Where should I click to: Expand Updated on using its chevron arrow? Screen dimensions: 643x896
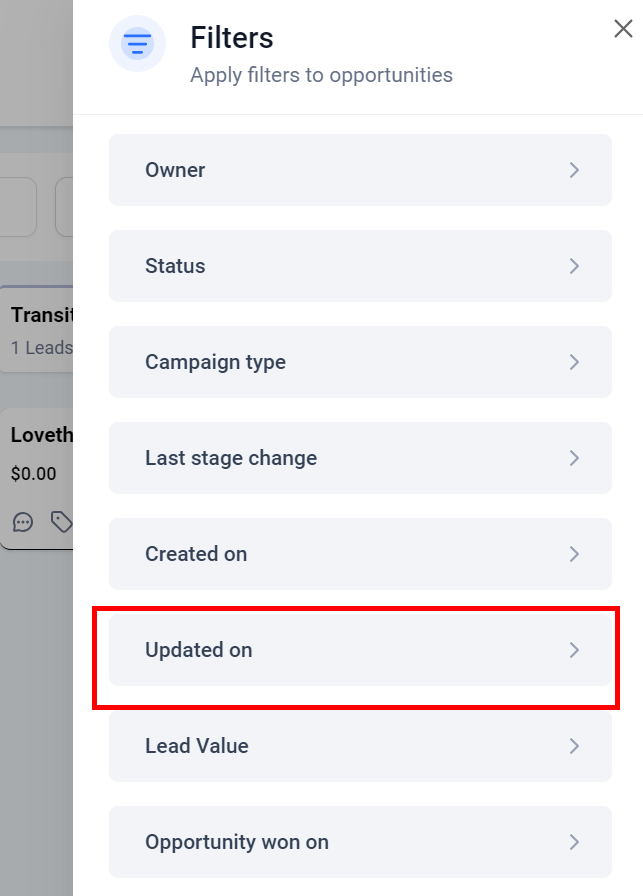pos(574,650)
